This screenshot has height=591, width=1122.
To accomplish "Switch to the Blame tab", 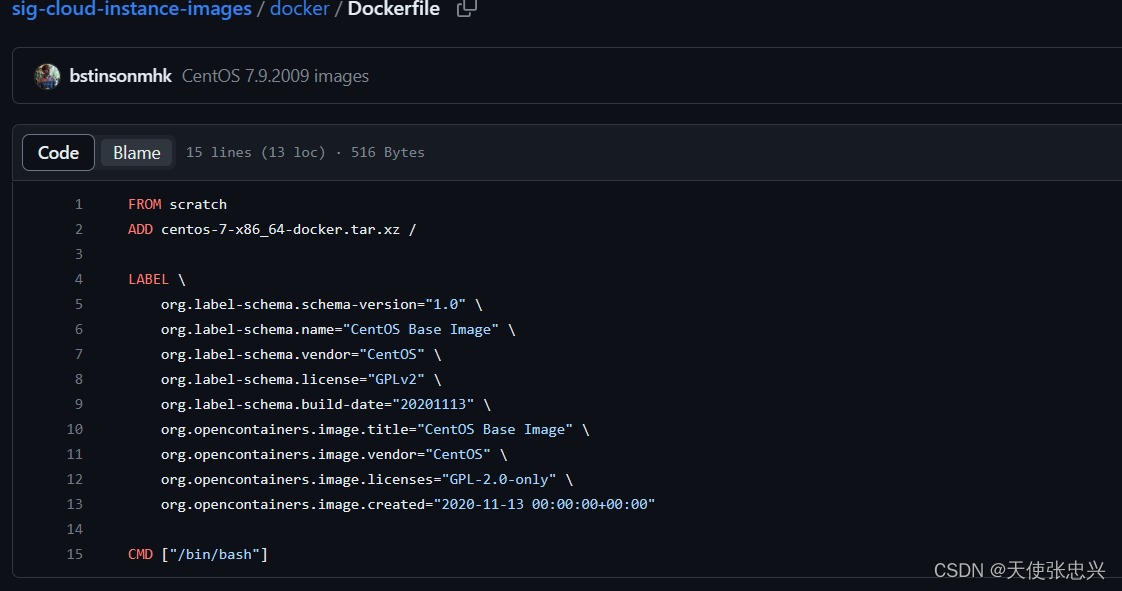I will (136, 152).
